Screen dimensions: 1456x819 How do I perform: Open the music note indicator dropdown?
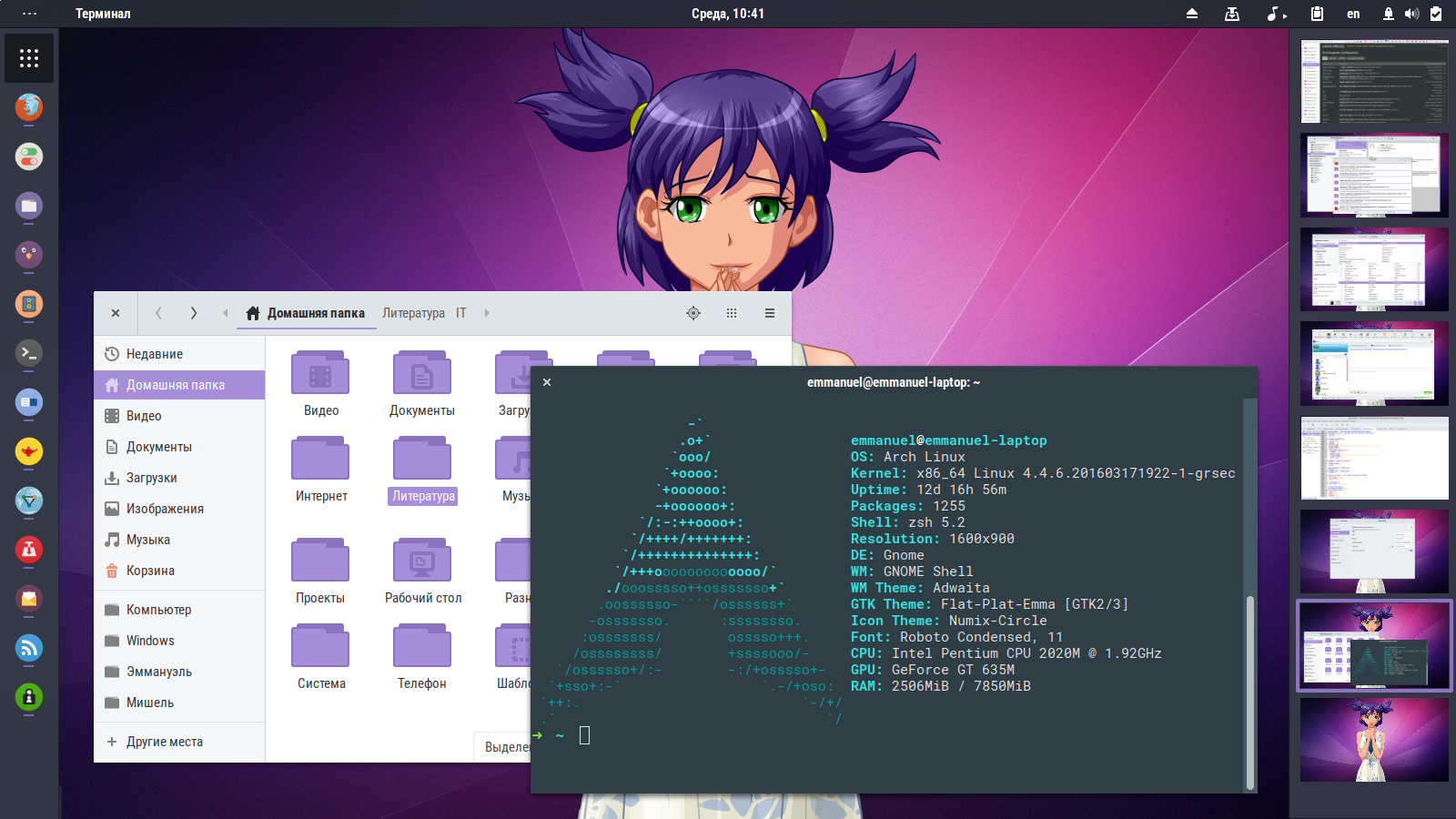pos(1277,14)
